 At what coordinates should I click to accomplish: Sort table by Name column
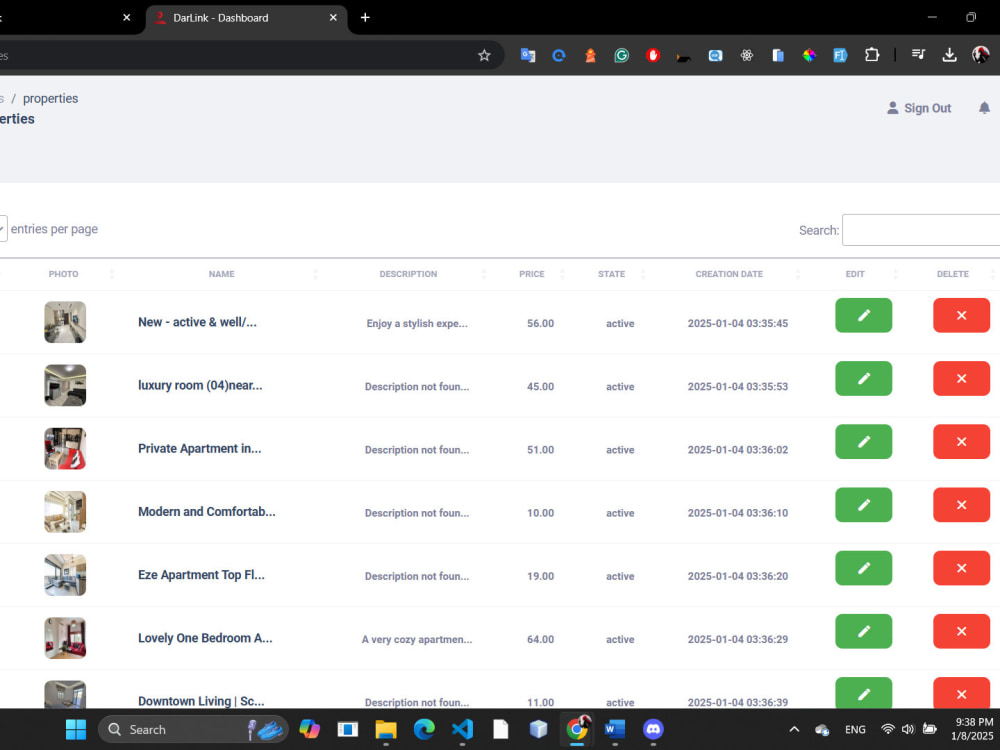[221, 274]
